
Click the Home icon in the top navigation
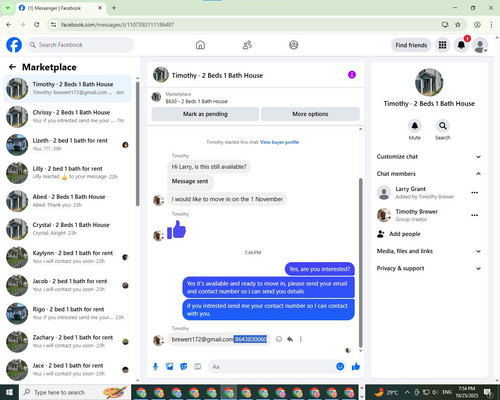(x=200, y=45)
